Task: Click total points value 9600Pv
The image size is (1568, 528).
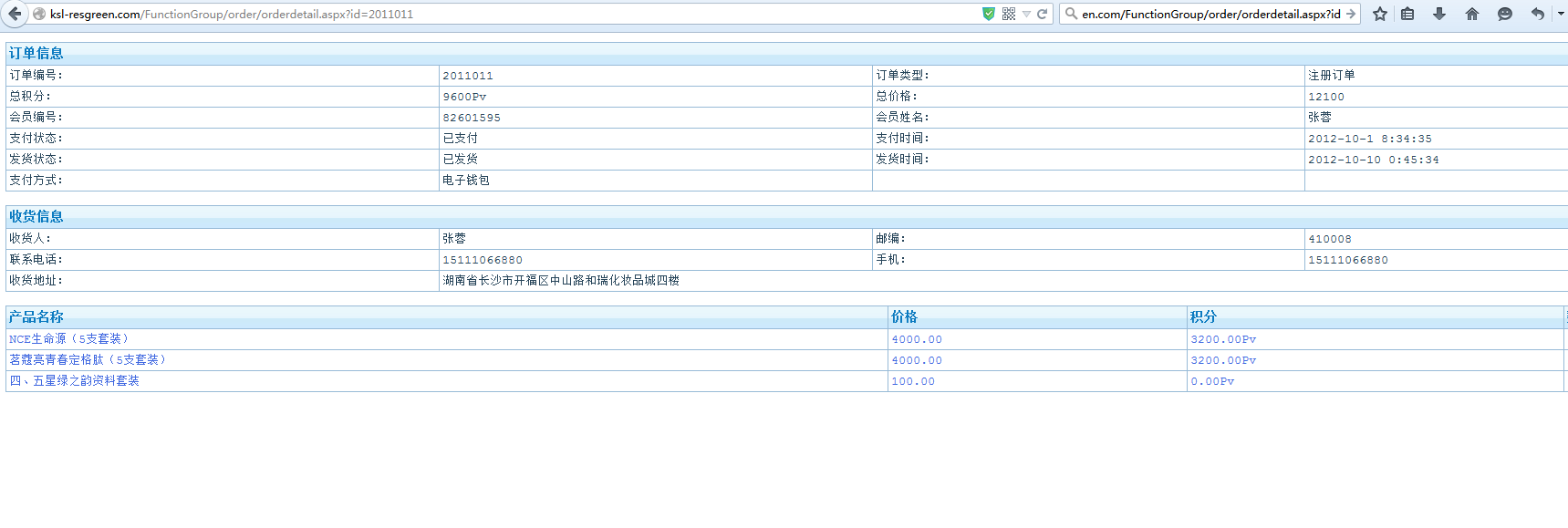Action: (x=464, y=97)
